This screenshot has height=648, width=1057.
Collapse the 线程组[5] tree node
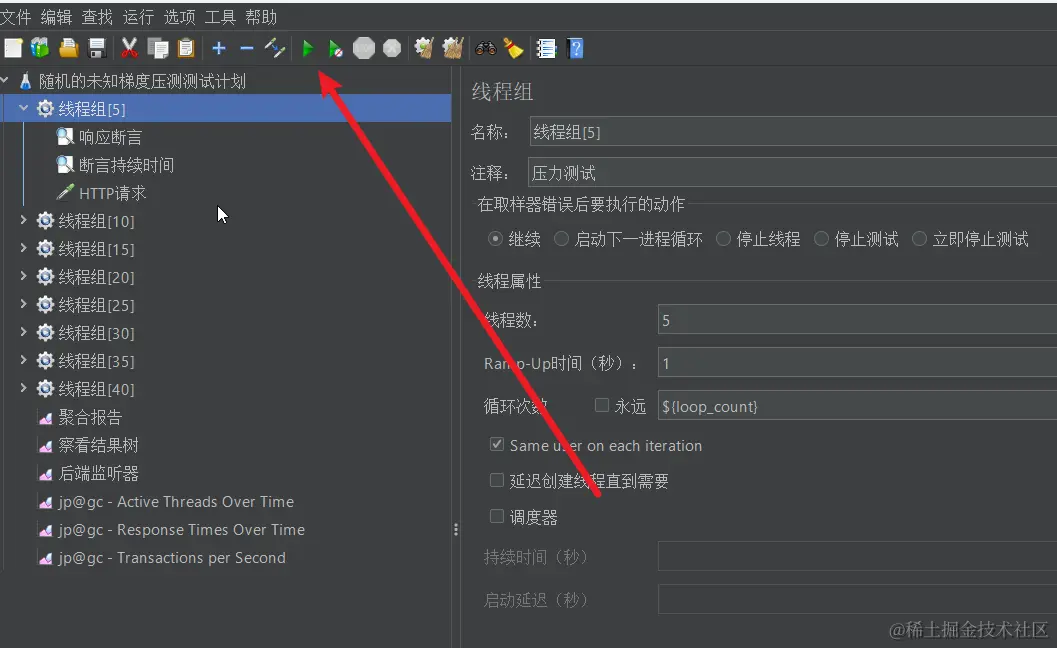coord(22,108)
